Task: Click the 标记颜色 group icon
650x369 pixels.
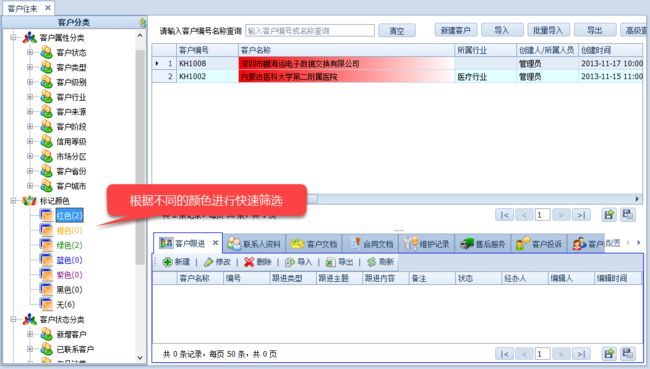Action: 29,201
